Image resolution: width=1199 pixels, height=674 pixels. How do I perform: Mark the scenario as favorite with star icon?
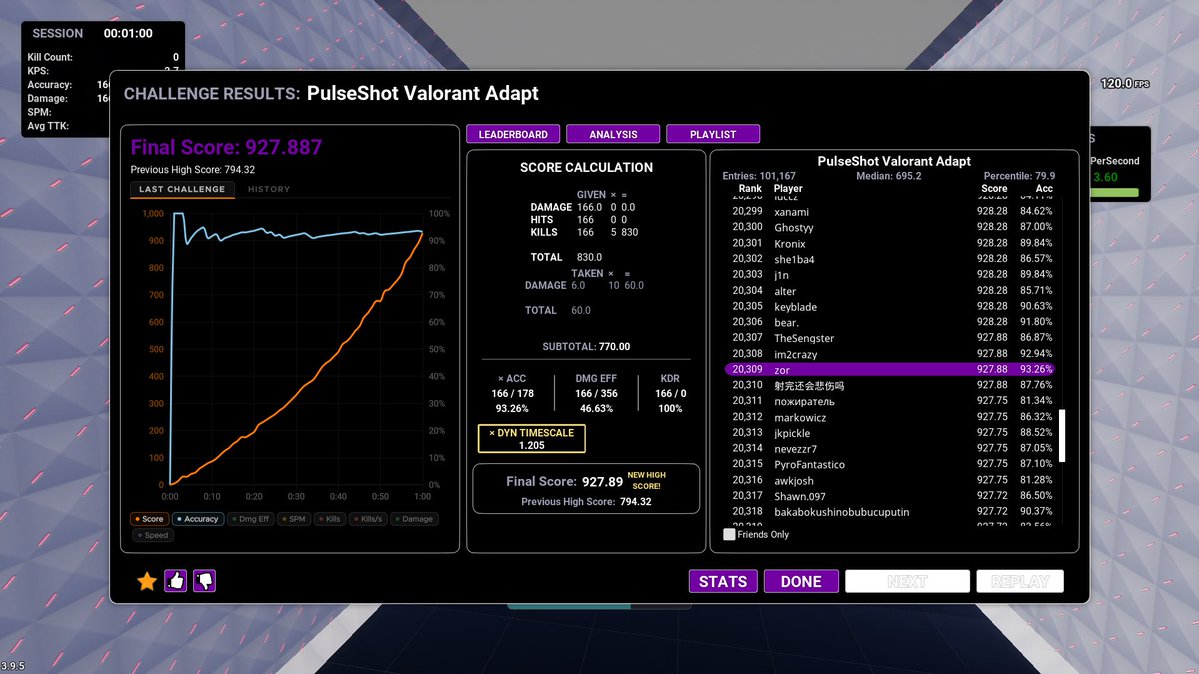(x=147, y=581)
